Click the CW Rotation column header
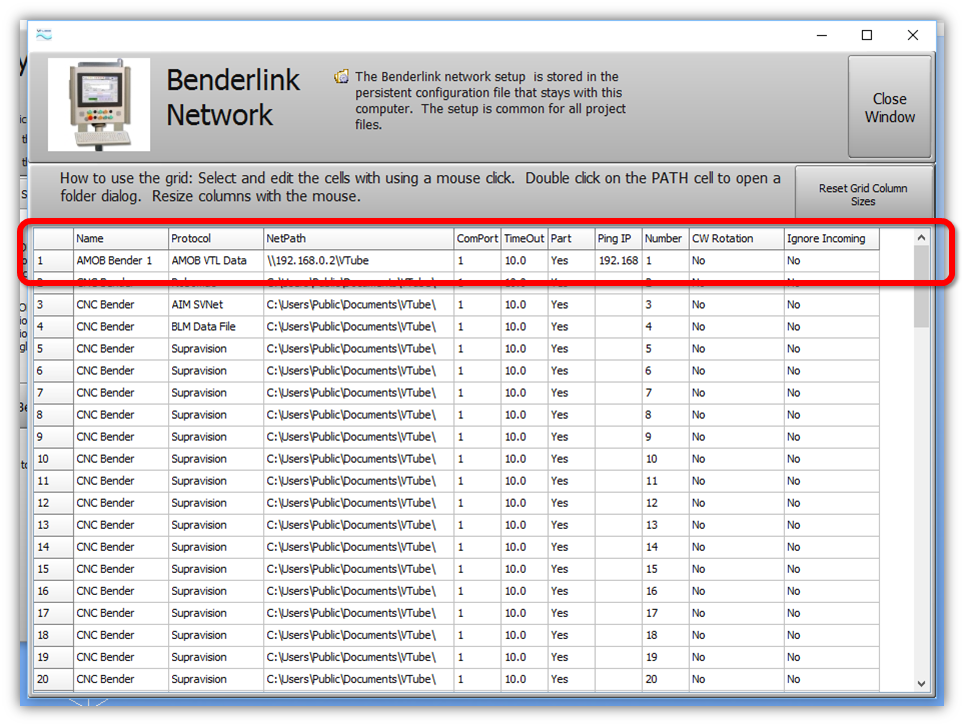964x726 pixels. (735, 239)
